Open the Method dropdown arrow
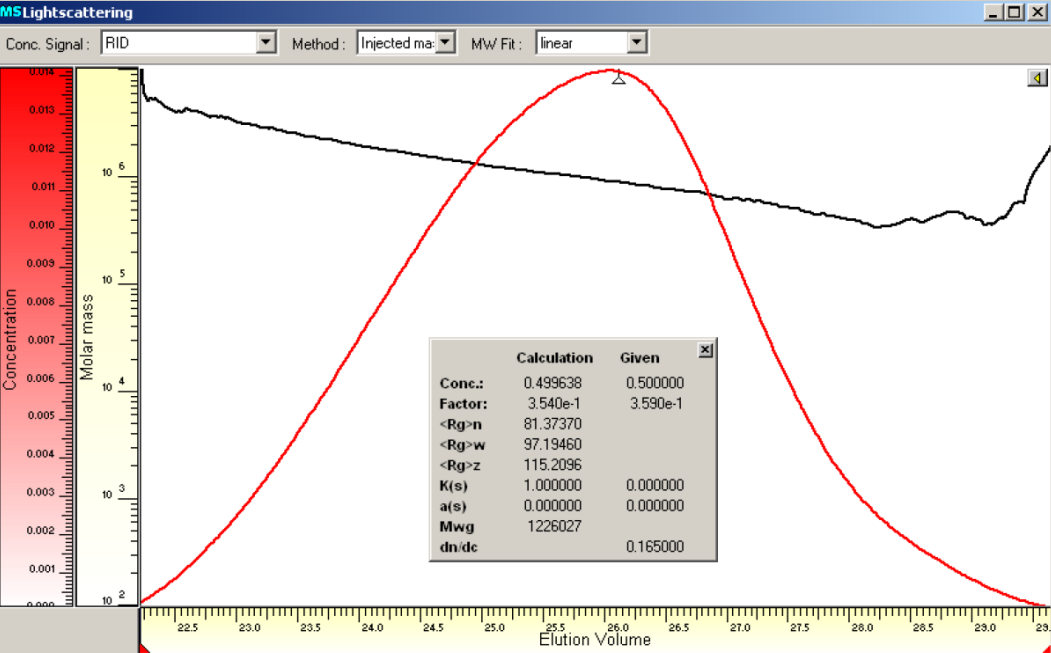Image resolution: width=1051 pixels, height=653 pixels. point(446,43)
